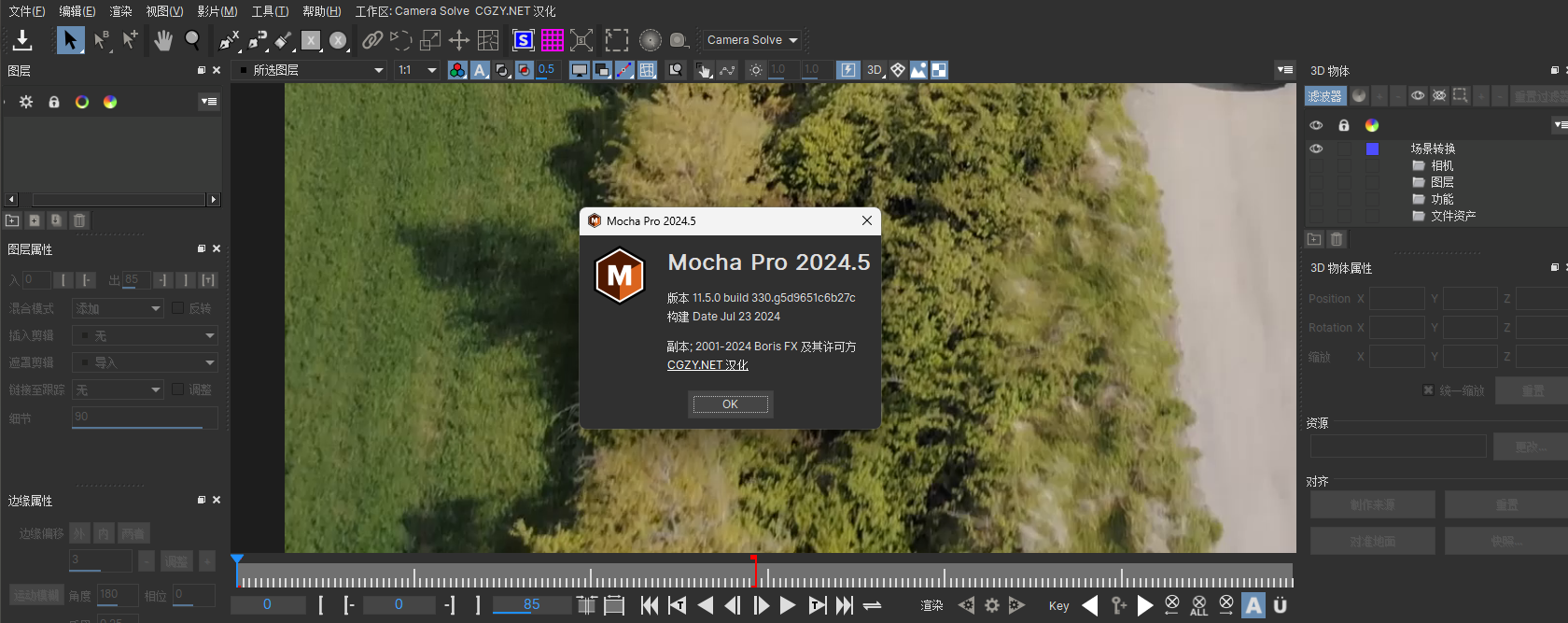
Task: Select the create Bezier spline pen tool
Action: [x=258, y=40]
